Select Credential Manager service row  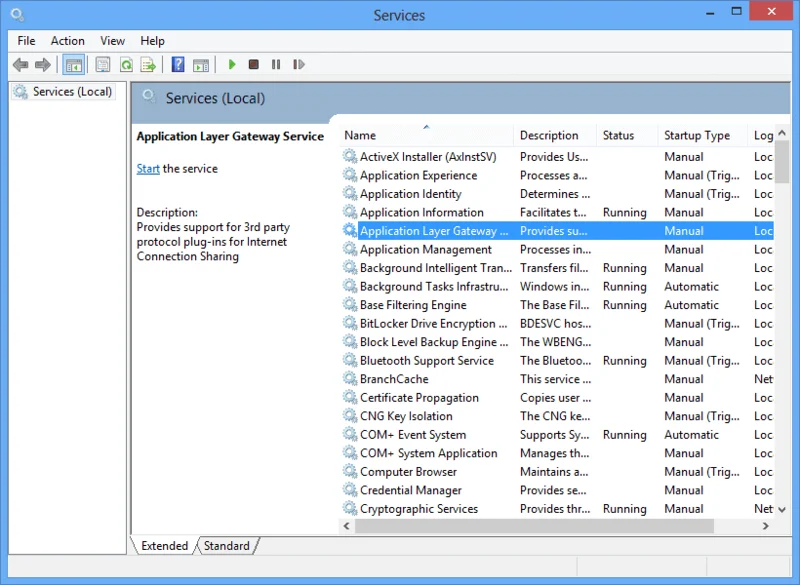point(557,490)
